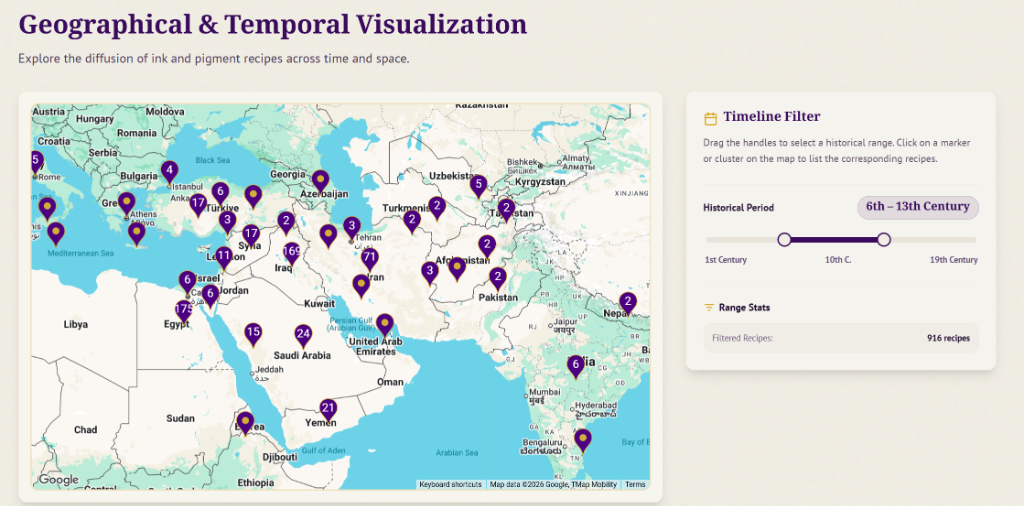The height and width of the screenshot is (506, 1024).
Task: Select the 2 marker at Nepal
Action: click(628, 303)
